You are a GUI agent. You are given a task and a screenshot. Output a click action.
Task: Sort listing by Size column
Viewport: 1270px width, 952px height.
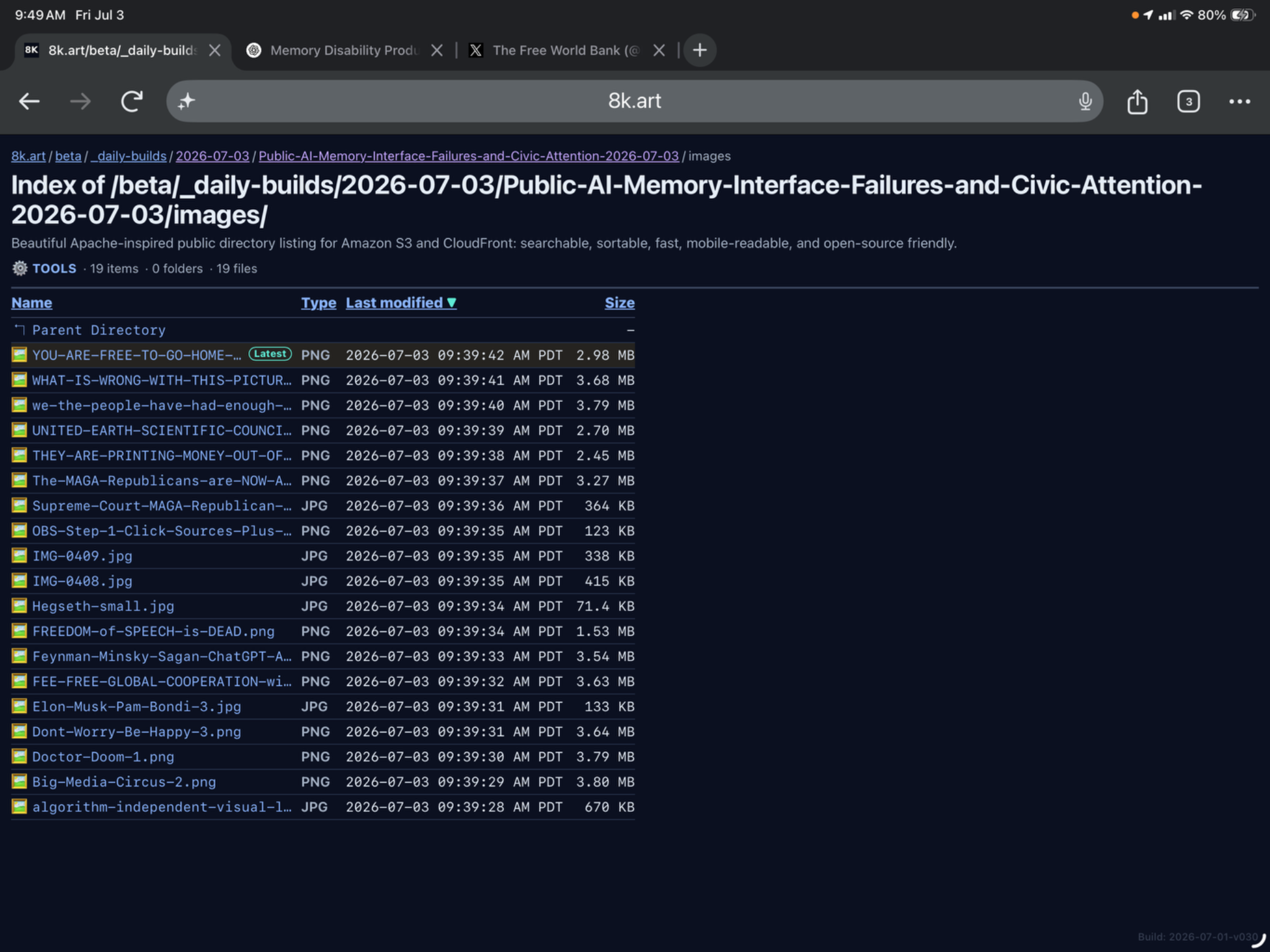(619, 303)
